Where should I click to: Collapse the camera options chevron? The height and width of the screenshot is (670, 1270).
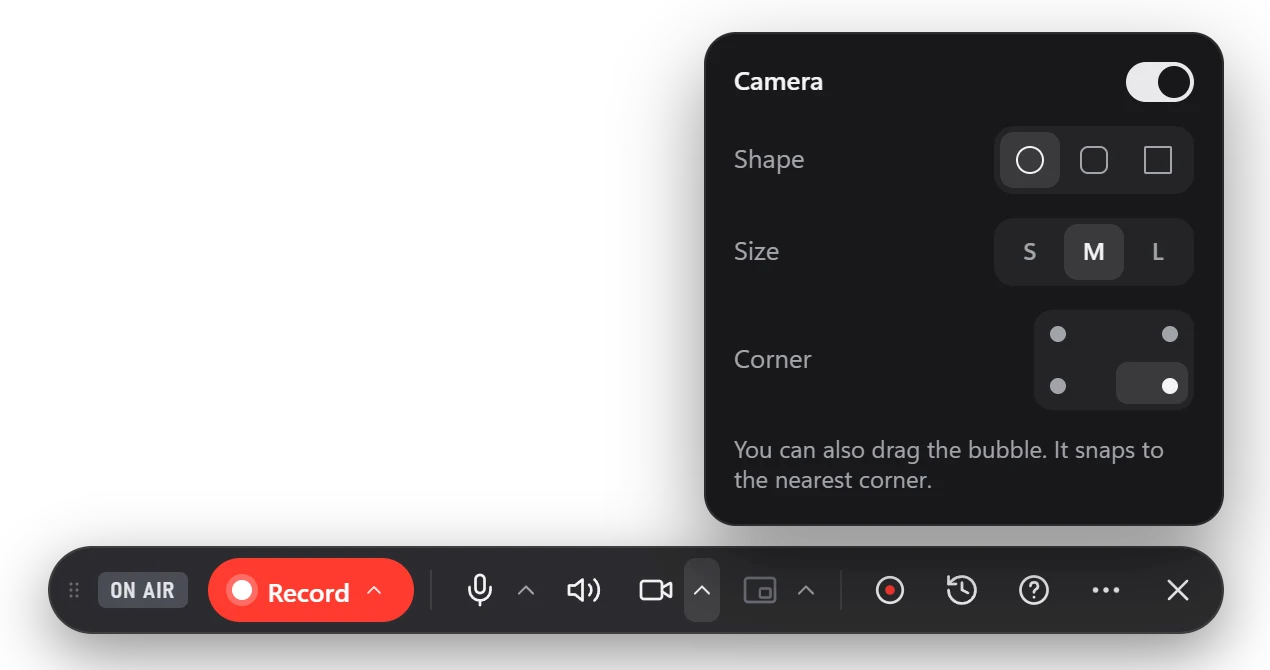702,590
